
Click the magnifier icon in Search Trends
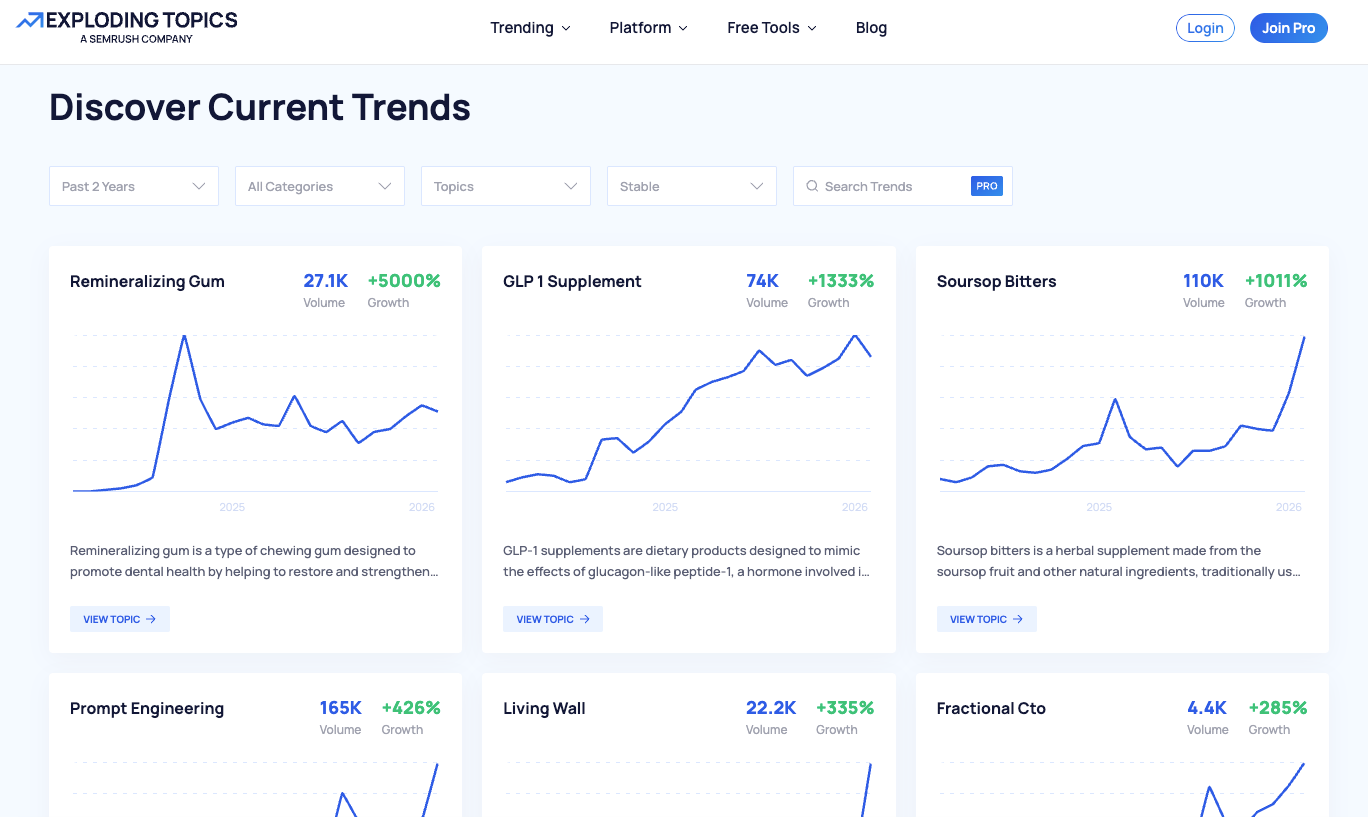point(812,186)
